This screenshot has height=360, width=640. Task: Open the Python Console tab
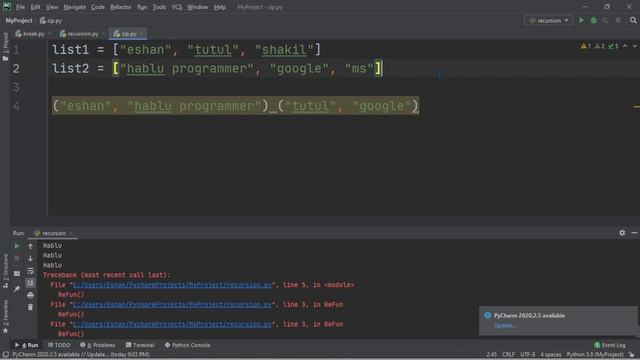187,345
